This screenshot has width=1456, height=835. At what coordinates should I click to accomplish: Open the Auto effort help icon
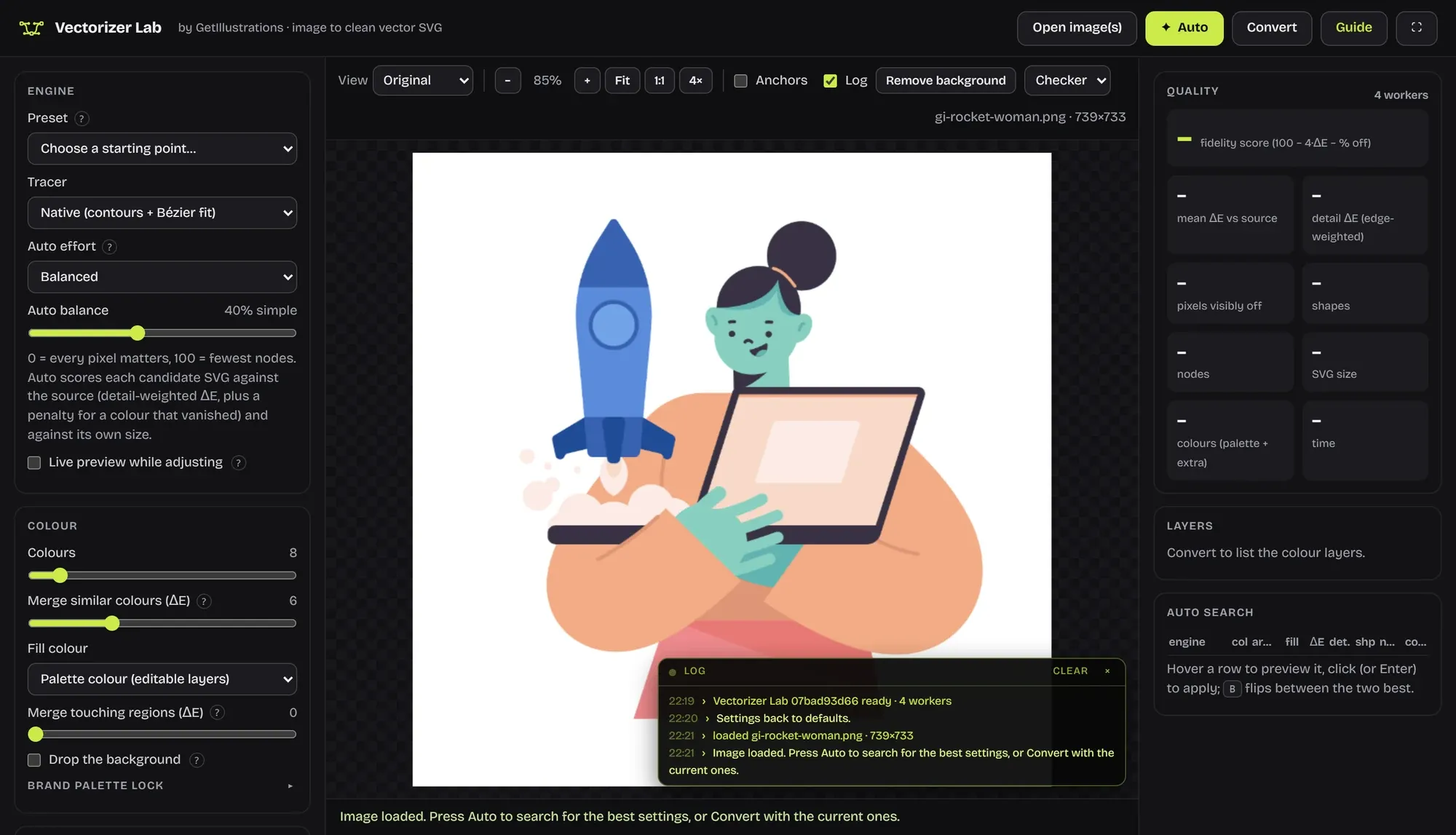tap(109, 247)
